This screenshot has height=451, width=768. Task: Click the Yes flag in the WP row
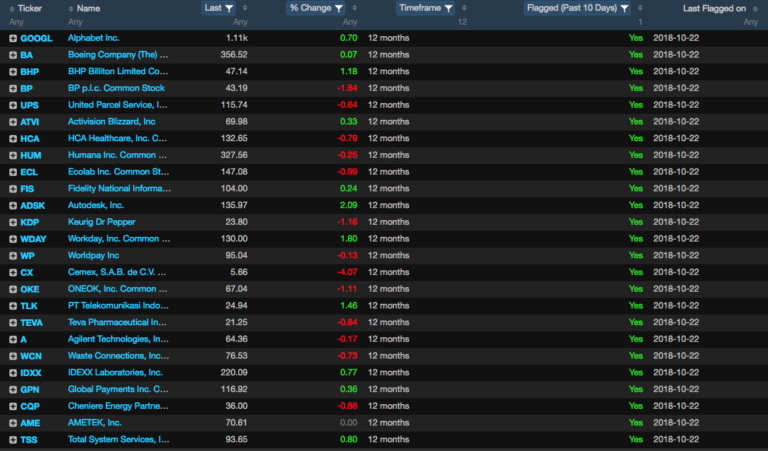[x=636, y=255]
